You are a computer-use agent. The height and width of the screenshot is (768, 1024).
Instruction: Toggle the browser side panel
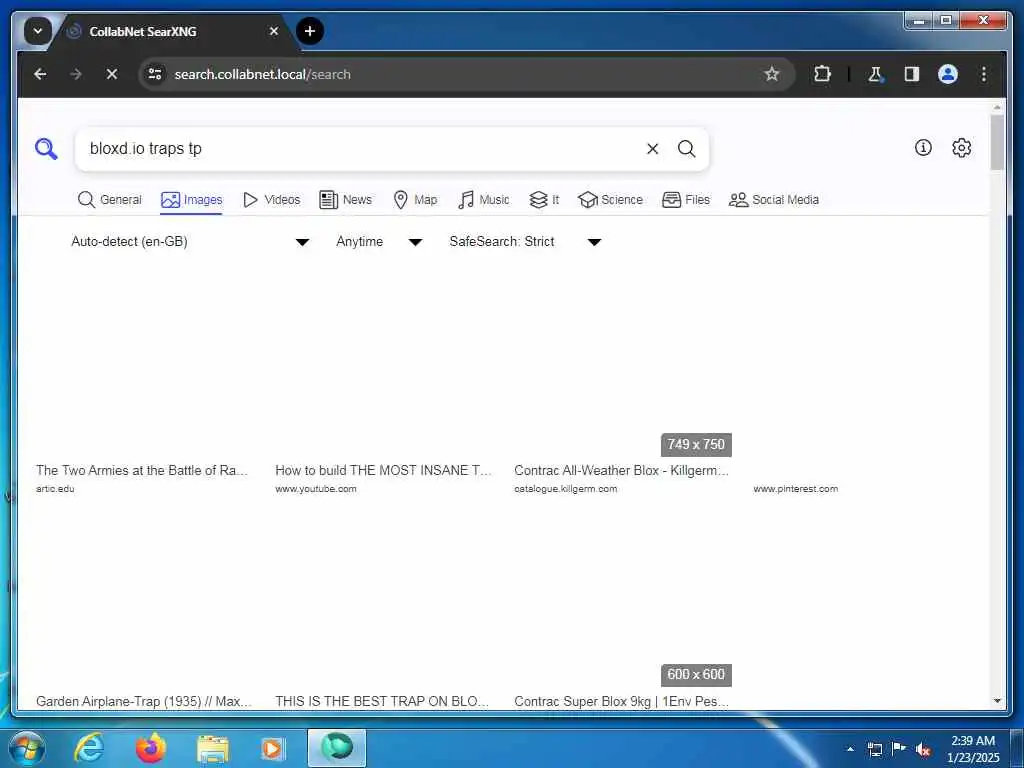click(x=911, y=74)
